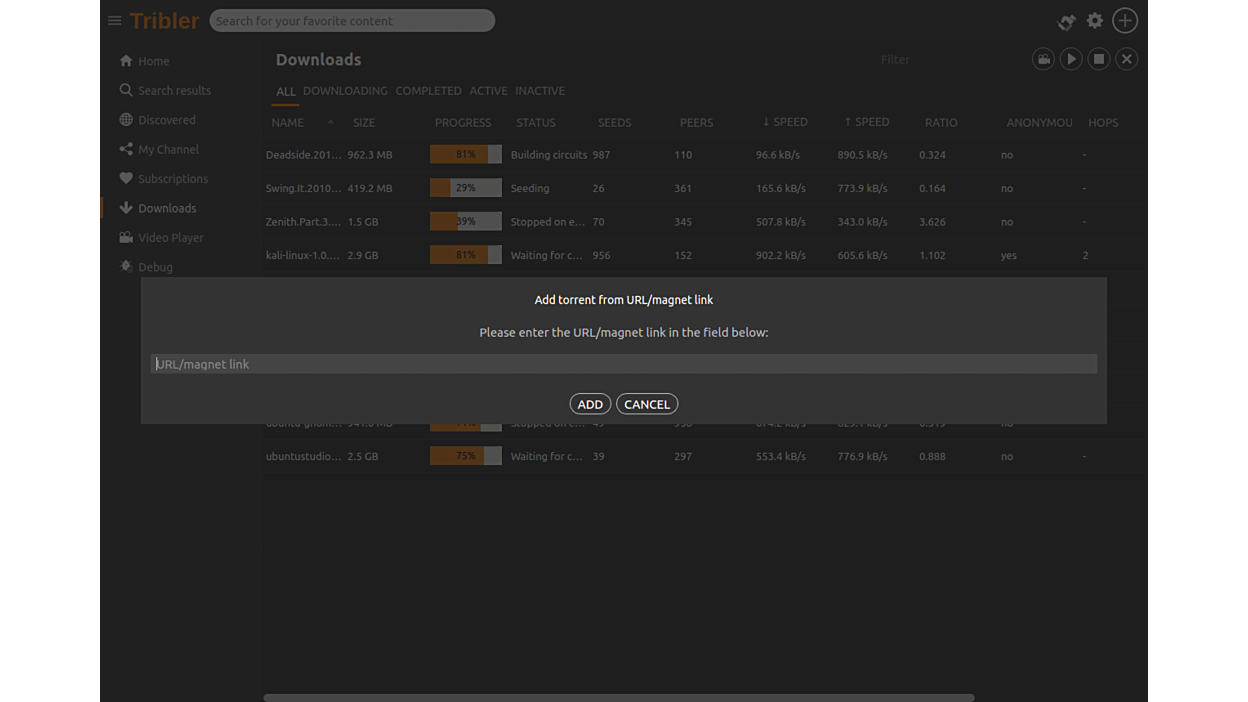Click the 75% progress bar for ubuntustudio
Viewport: 1248px width, 702px height.
pos(465,456)
